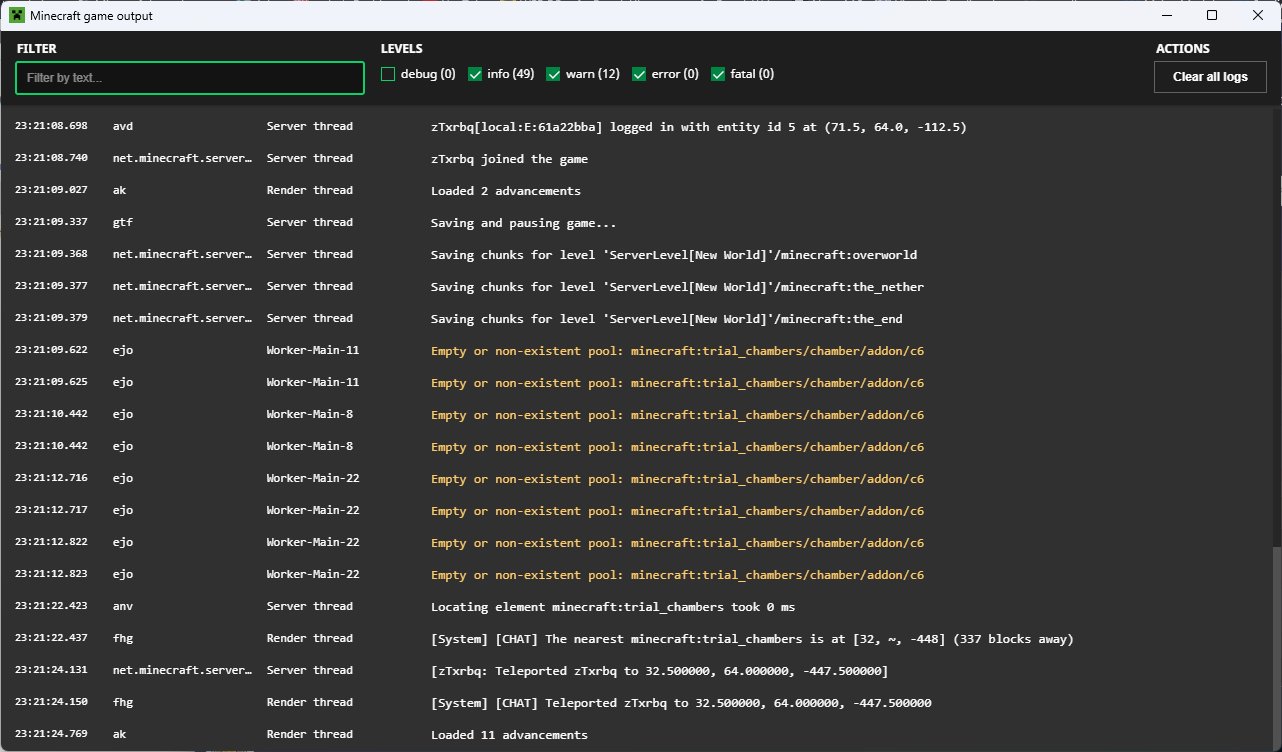This screenshot has height=752, width=1282.
Task: Click the warning logged at 23:21:09.622
Action: tap(677, 351)
